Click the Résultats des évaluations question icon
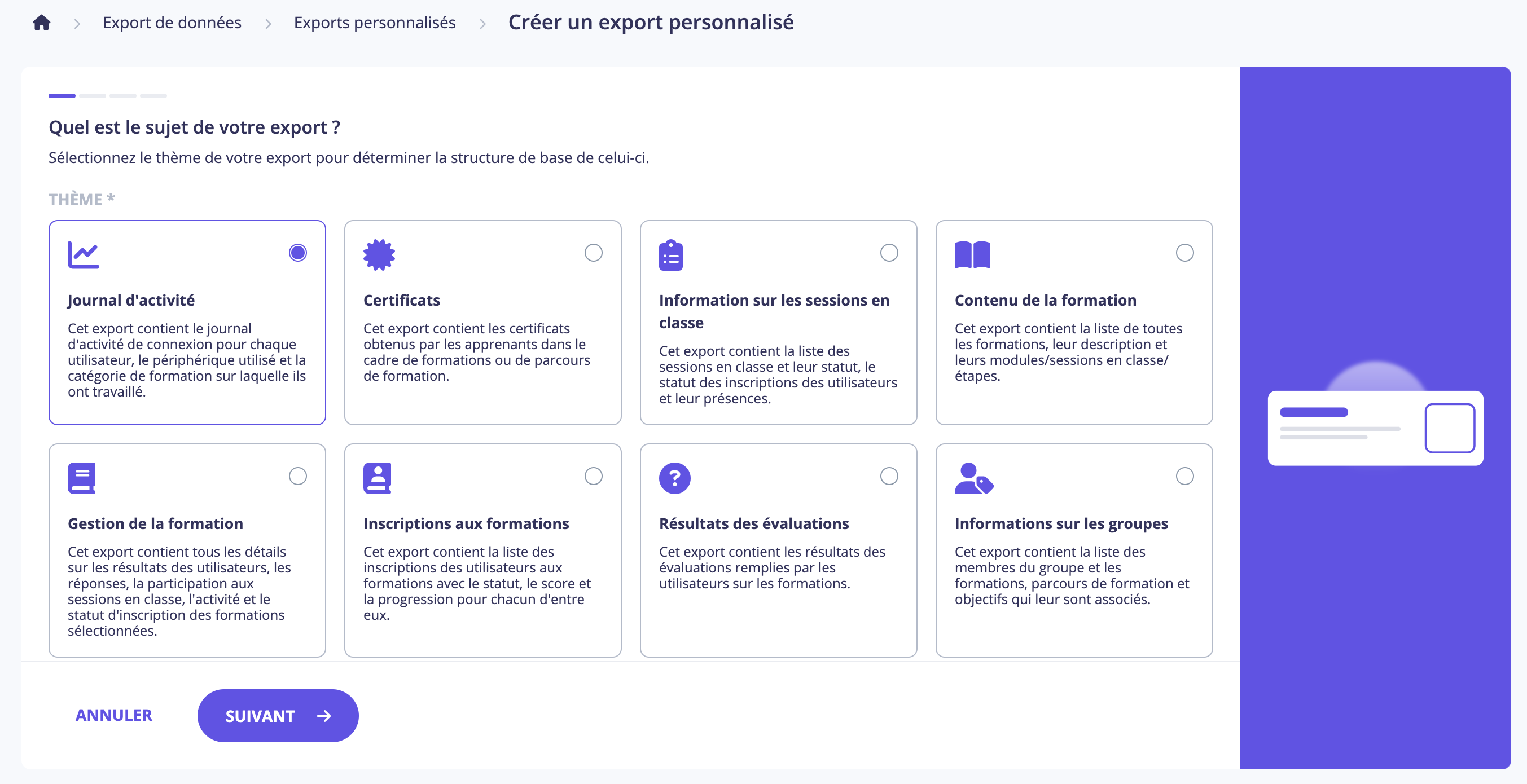Viewport: 1527px width, 784px height. tap(674, 478)
